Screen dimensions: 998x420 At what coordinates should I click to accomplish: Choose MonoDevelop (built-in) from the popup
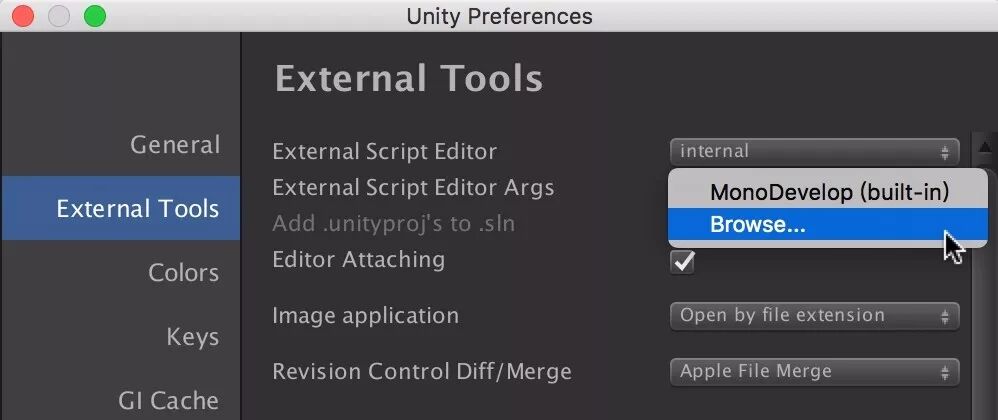point(828,192)
